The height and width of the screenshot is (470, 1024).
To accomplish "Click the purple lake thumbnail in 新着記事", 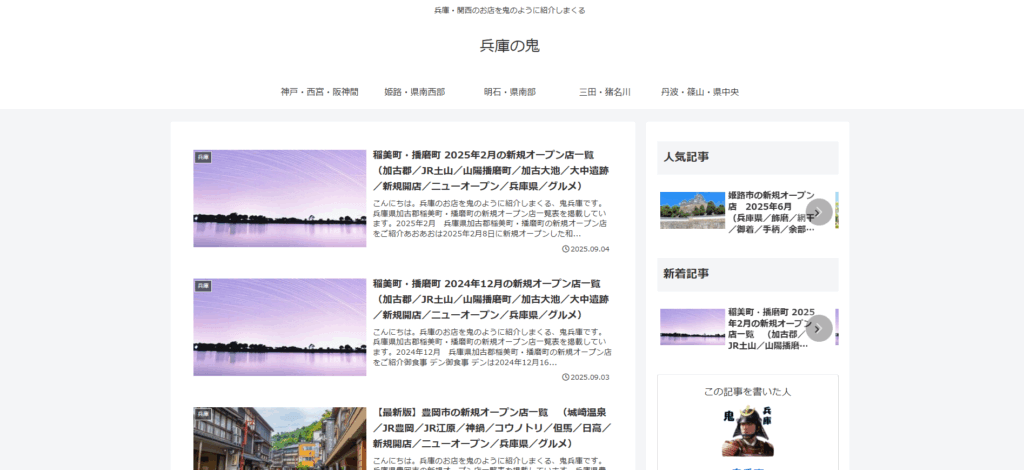I will click(x=692, y=327).
